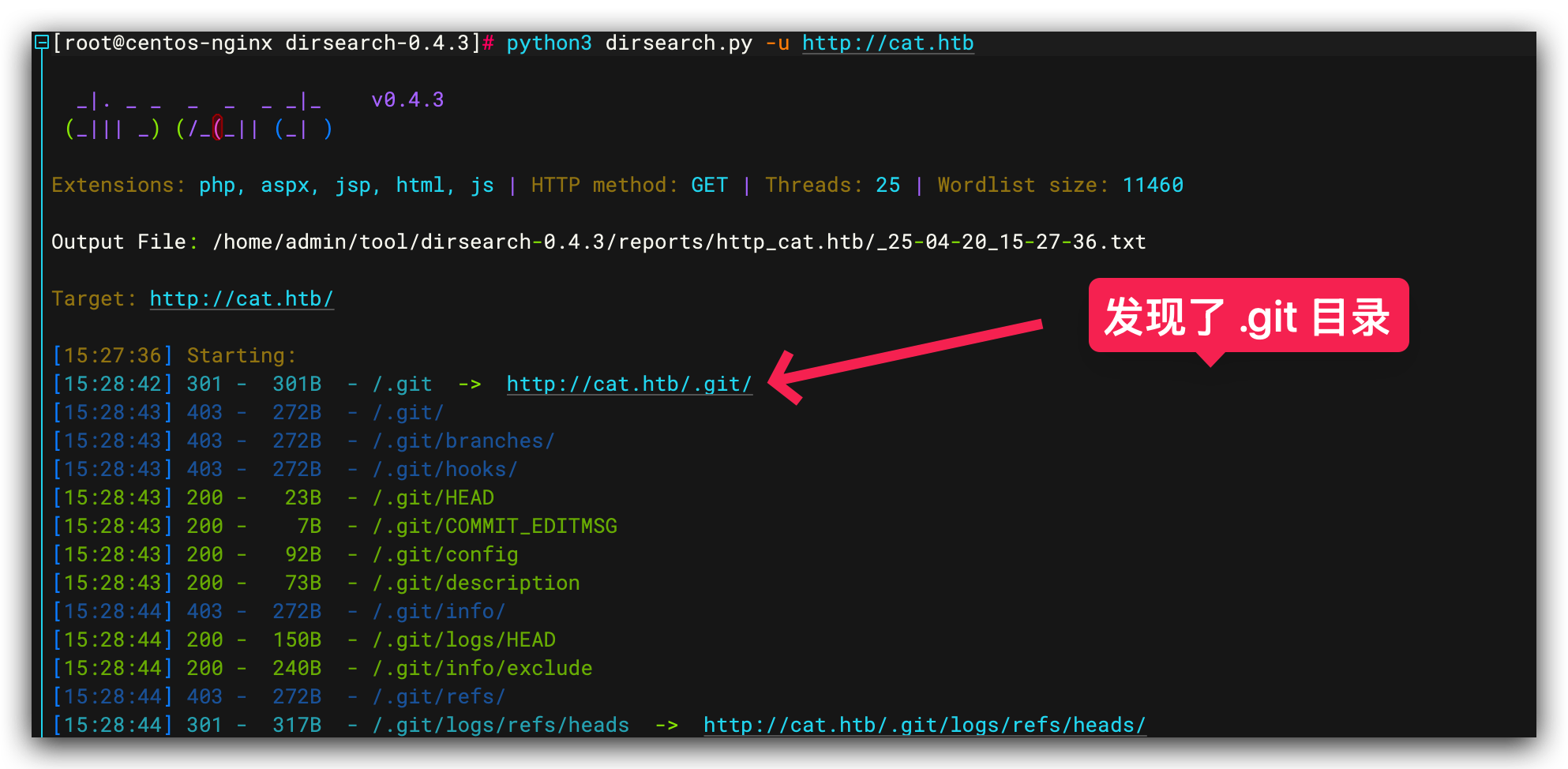Click the output report file path
This screenshot has width=1568, height=769.
click(x=679, y=242)
